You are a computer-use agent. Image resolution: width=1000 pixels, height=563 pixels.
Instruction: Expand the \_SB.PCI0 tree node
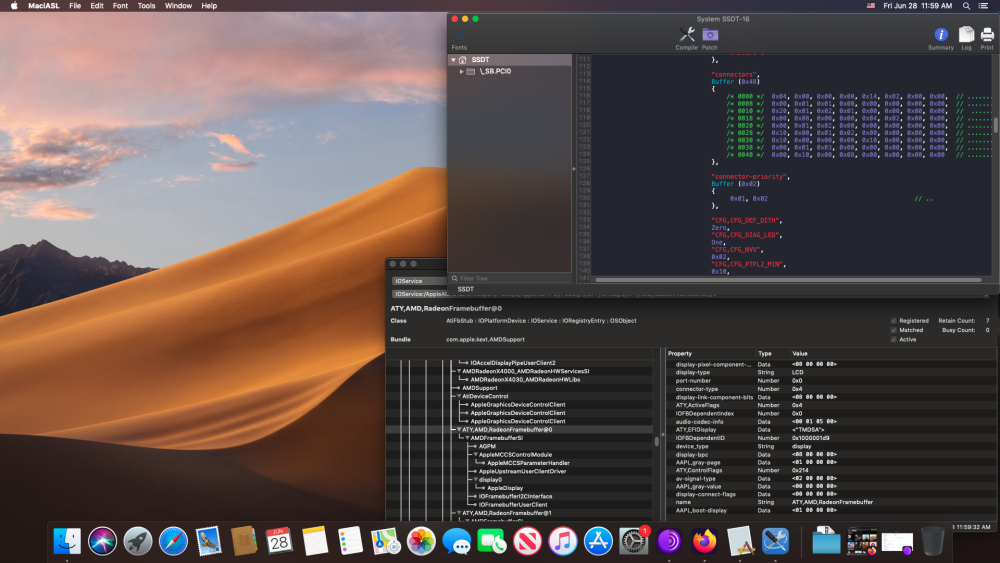pyautogui.click(x=461, y=71)
